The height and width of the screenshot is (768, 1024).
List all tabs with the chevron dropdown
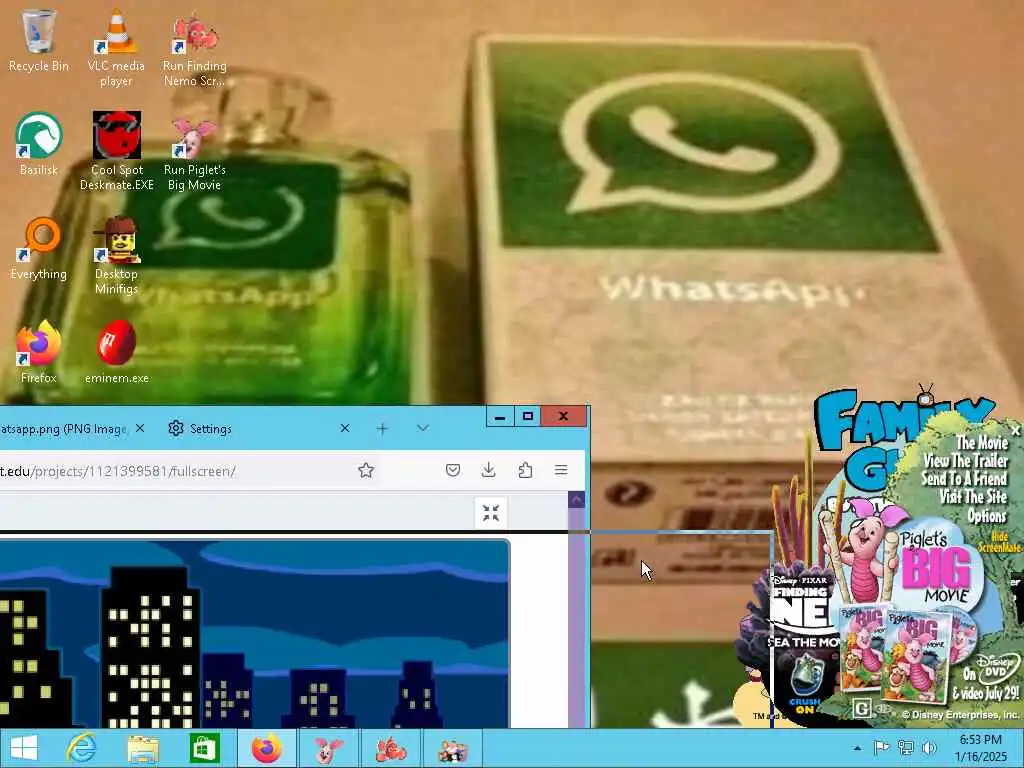[x=423, y=428]
